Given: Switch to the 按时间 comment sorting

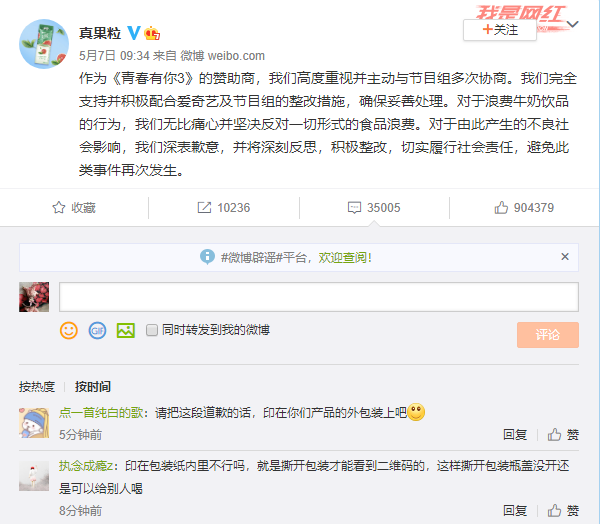Looking at the screenshot, I should pyautogui.click(x=93, y=387).
